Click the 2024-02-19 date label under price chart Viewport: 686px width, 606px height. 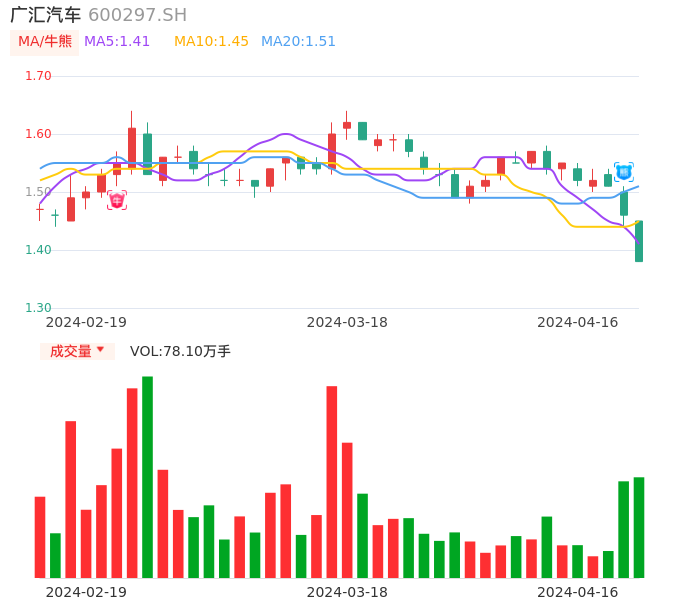click(86, 322)
